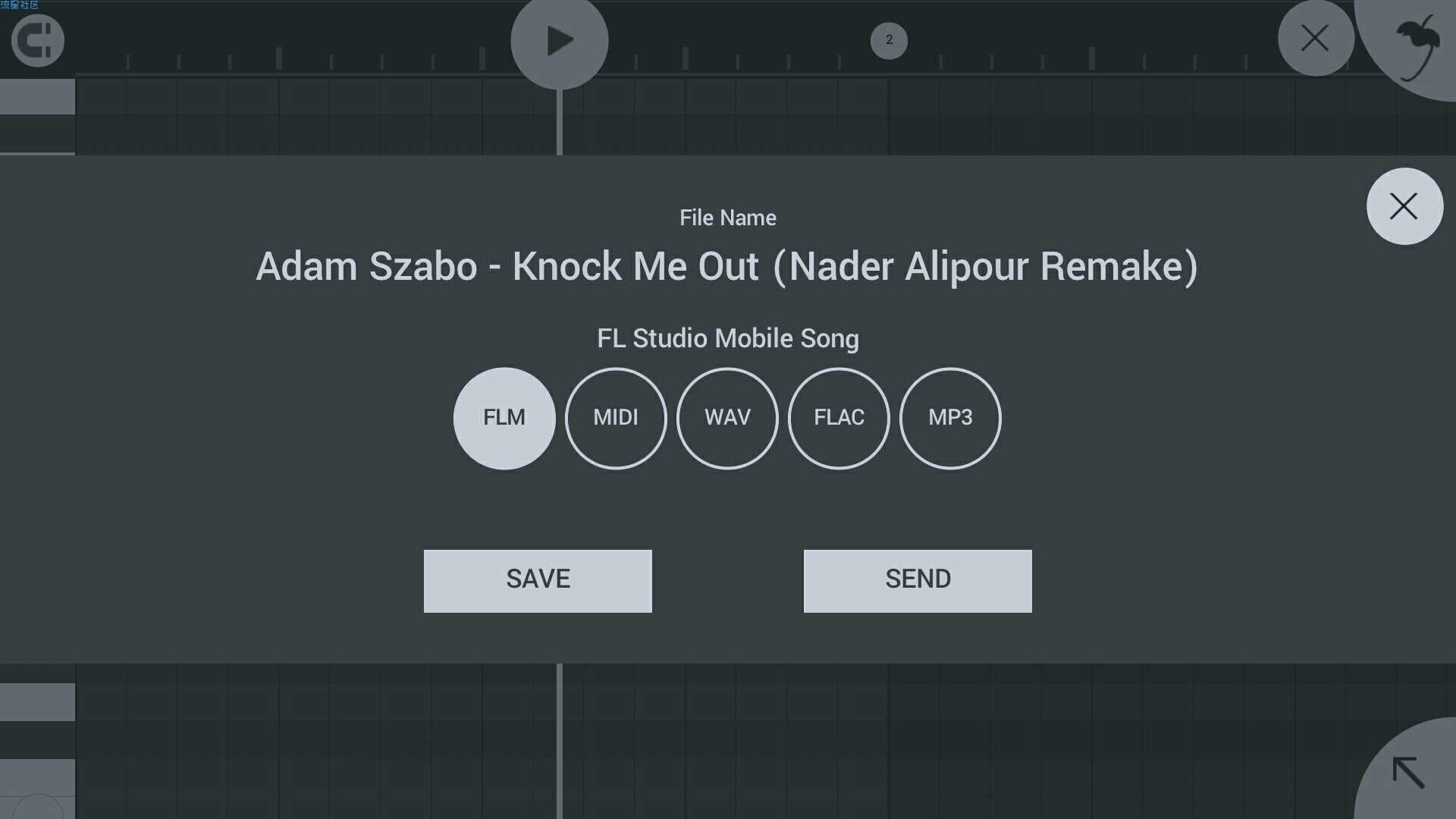Close the save dialog with X
Screen dimensions: 1456x819
[1404, 206]
